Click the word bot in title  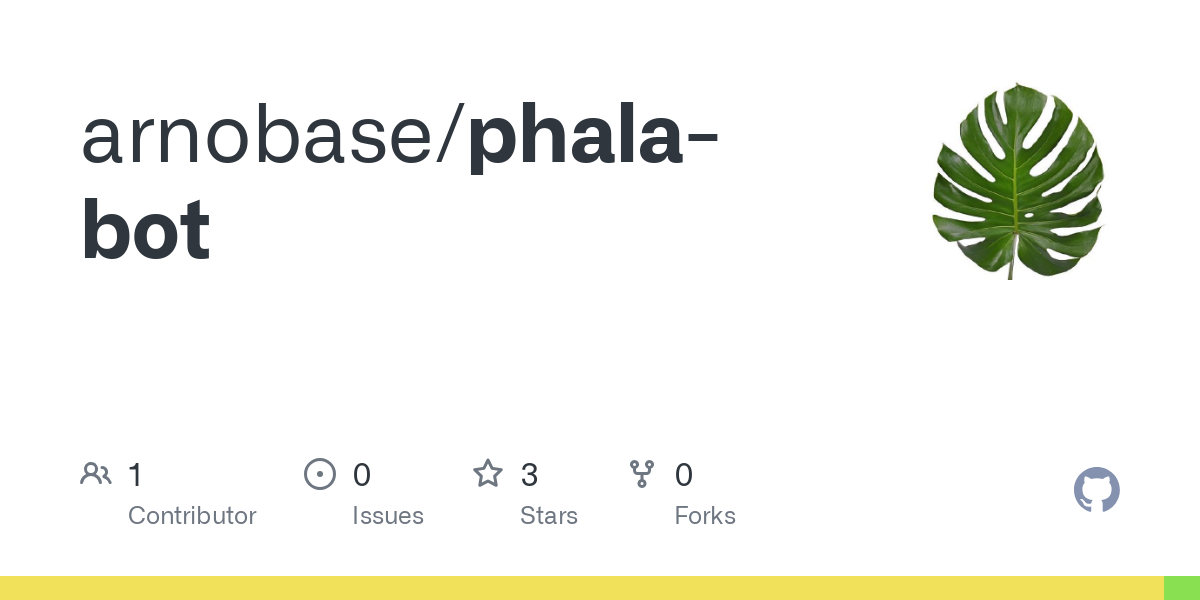click(146, 230)
